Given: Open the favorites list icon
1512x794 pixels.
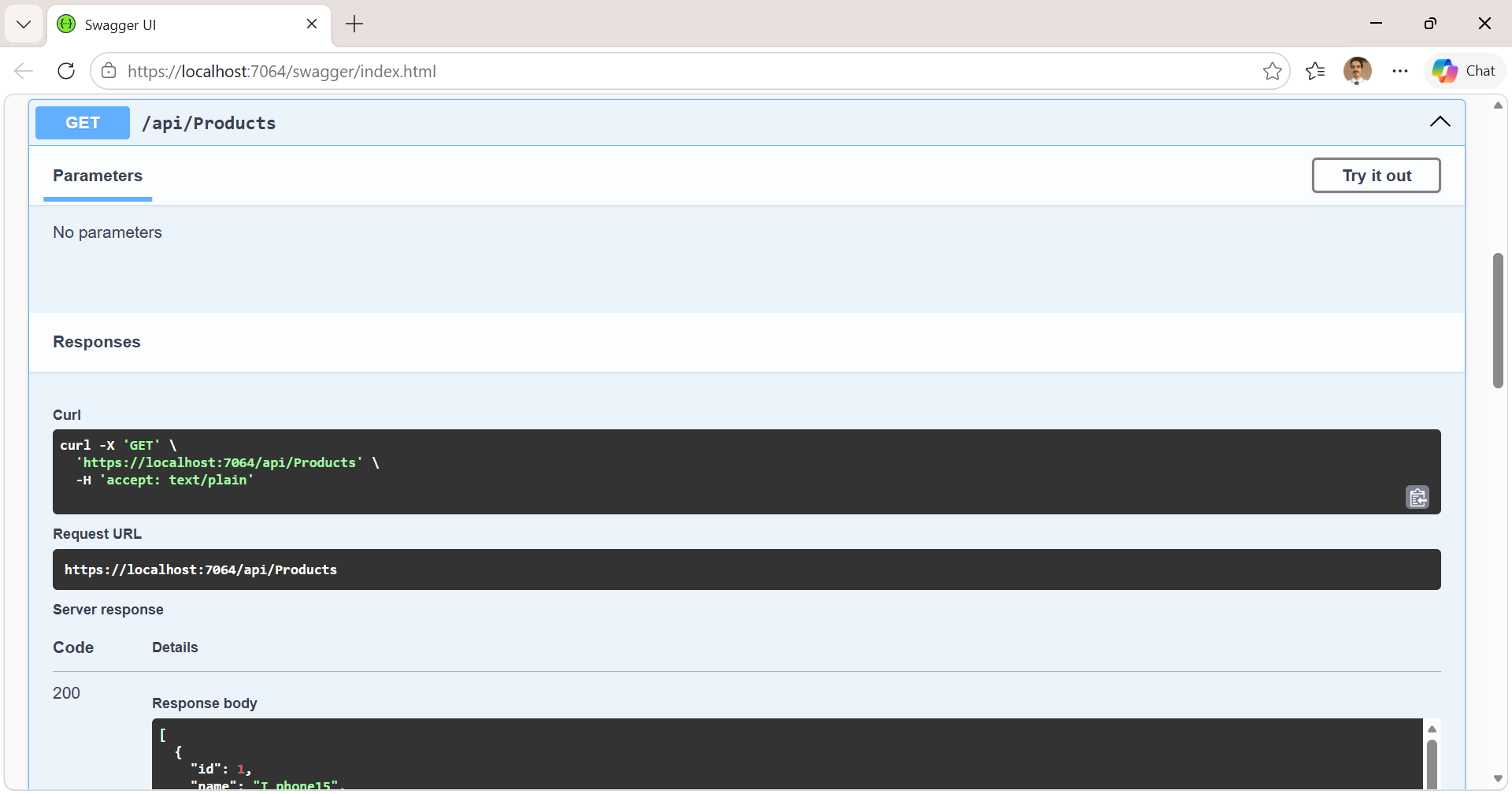Looking at the screenshot, I should pos(1315,71).
